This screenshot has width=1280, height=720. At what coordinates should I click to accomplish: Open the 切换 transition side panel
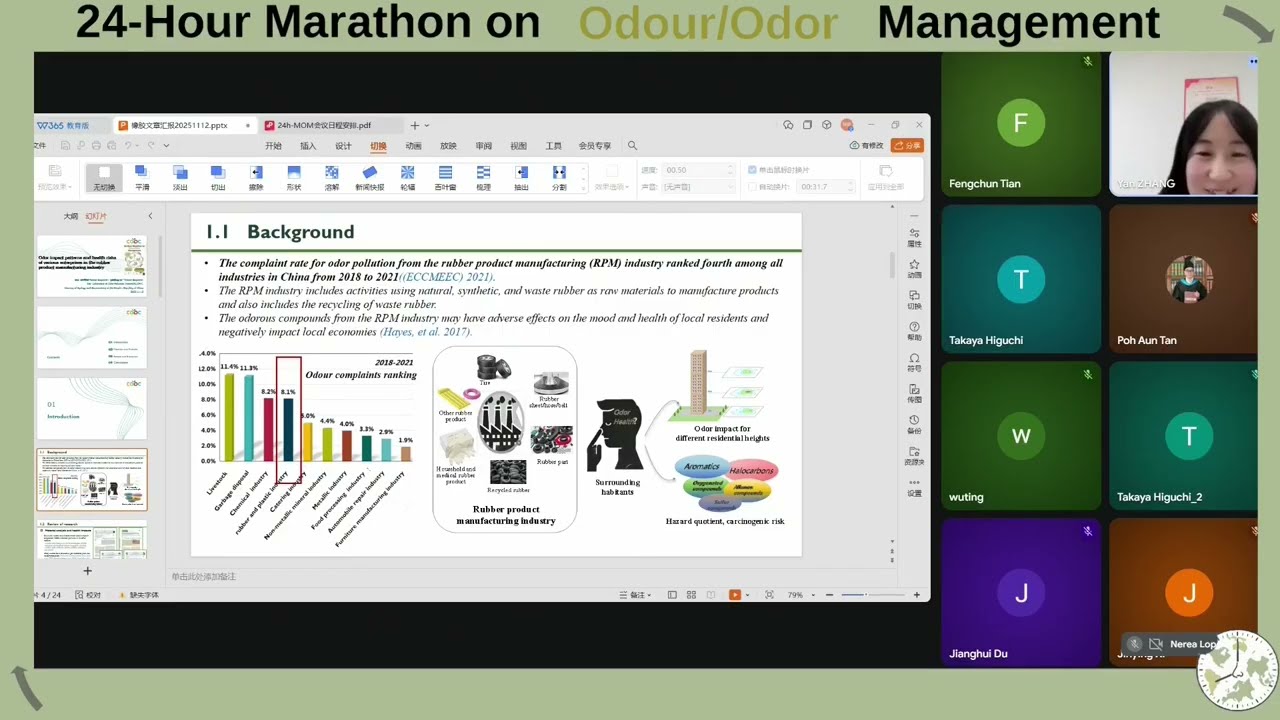point(914,300)
